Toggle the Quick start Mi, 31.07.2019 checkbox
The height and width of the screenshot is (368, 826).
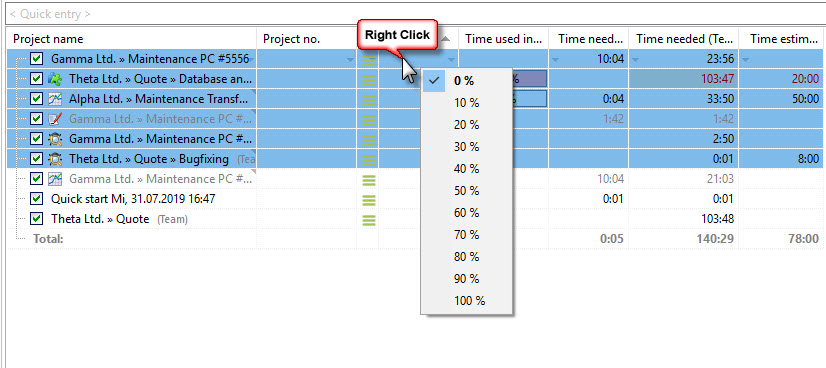(x=36, y=199)
